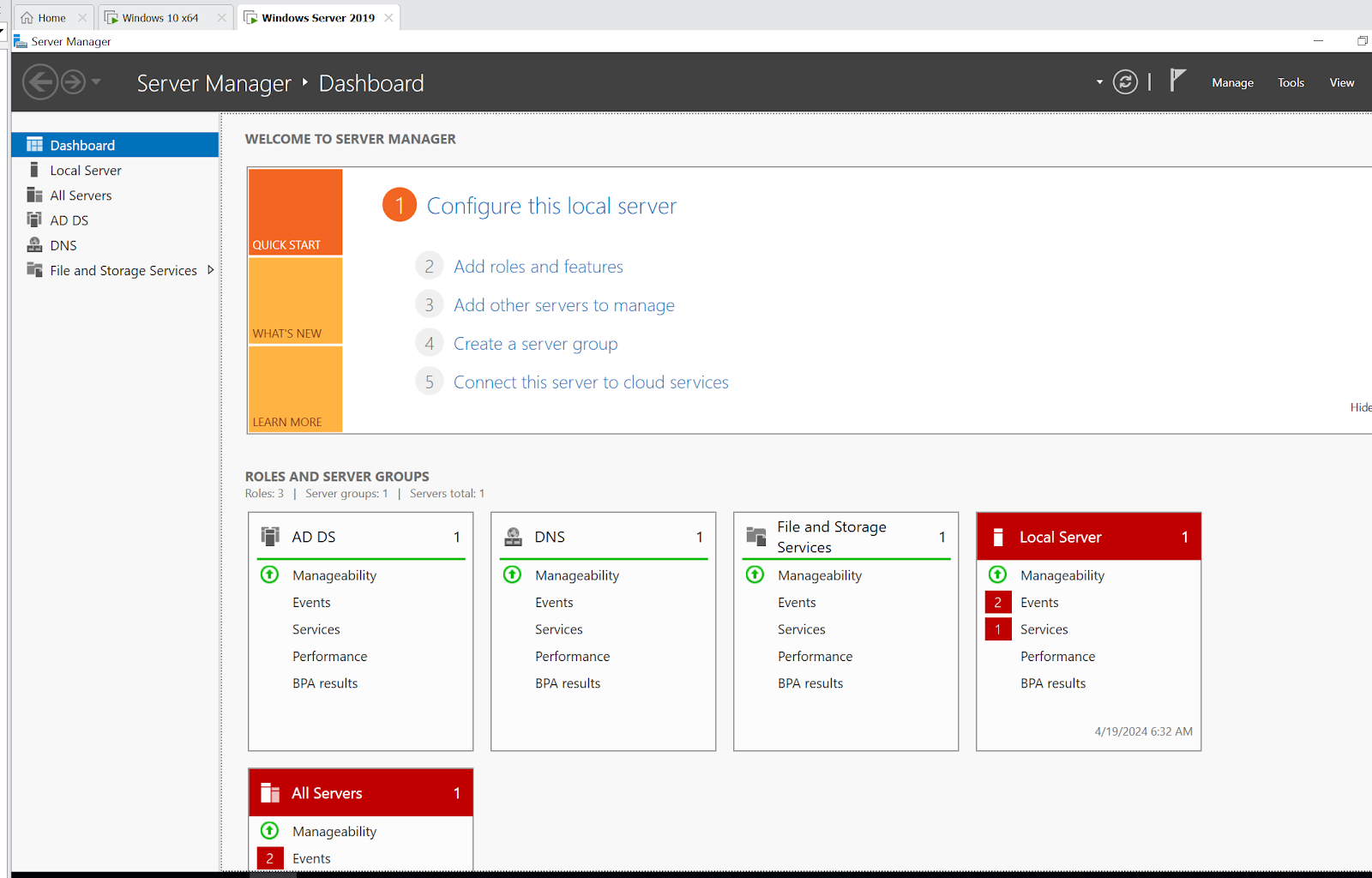Open Services under AD DS tile
Viewport: 1372px width, 878px height.
[316, 629]
